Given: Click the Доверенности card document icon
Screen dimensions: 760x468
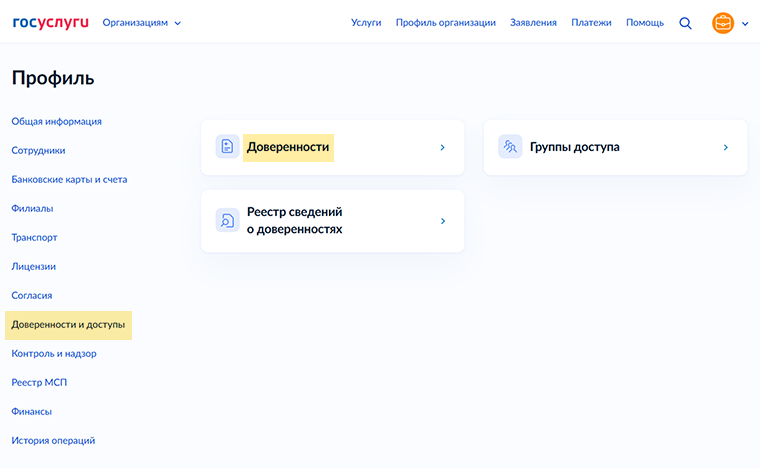Looking at the screenshot, I should (x=227, y=146).
